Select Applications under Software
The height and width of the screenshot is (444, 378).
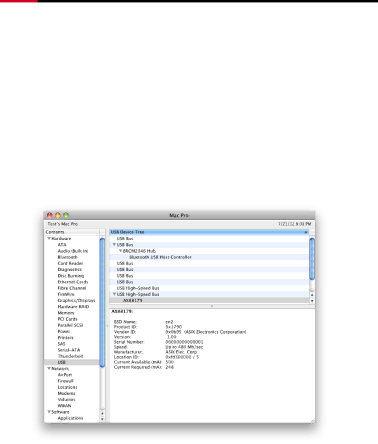70,418
